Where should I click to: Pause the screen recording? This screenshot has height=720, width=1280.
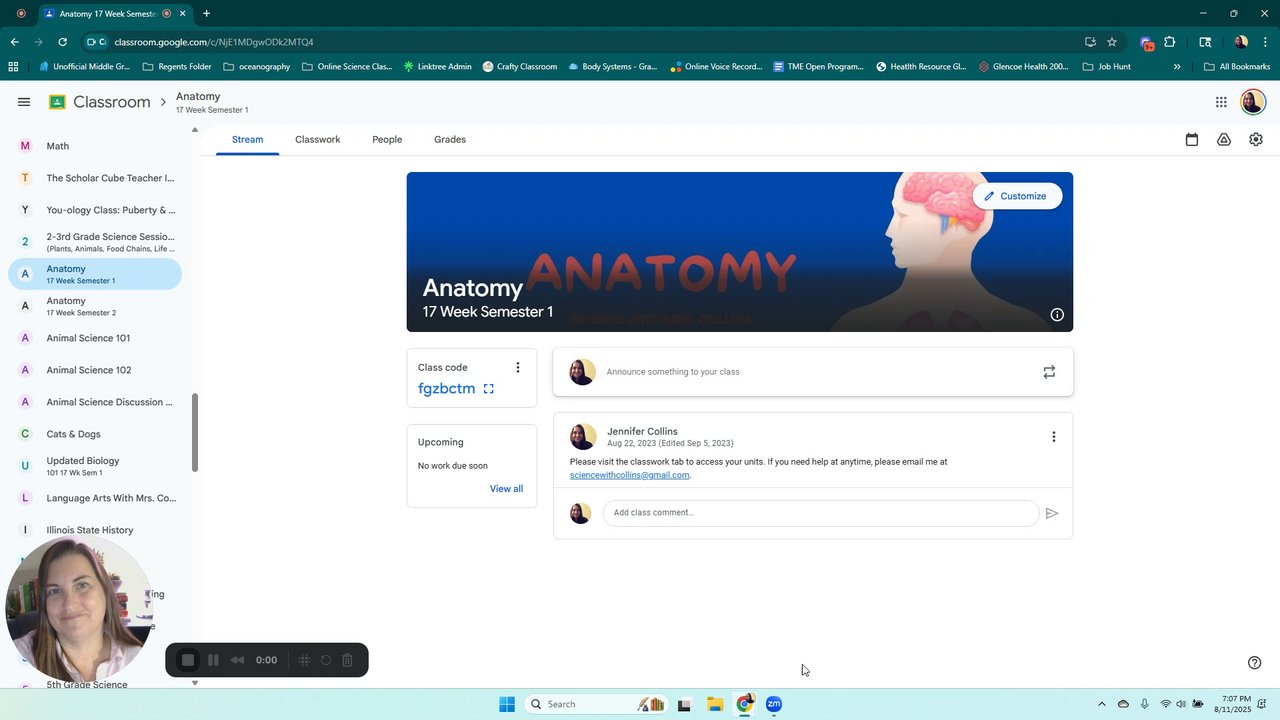213,660
